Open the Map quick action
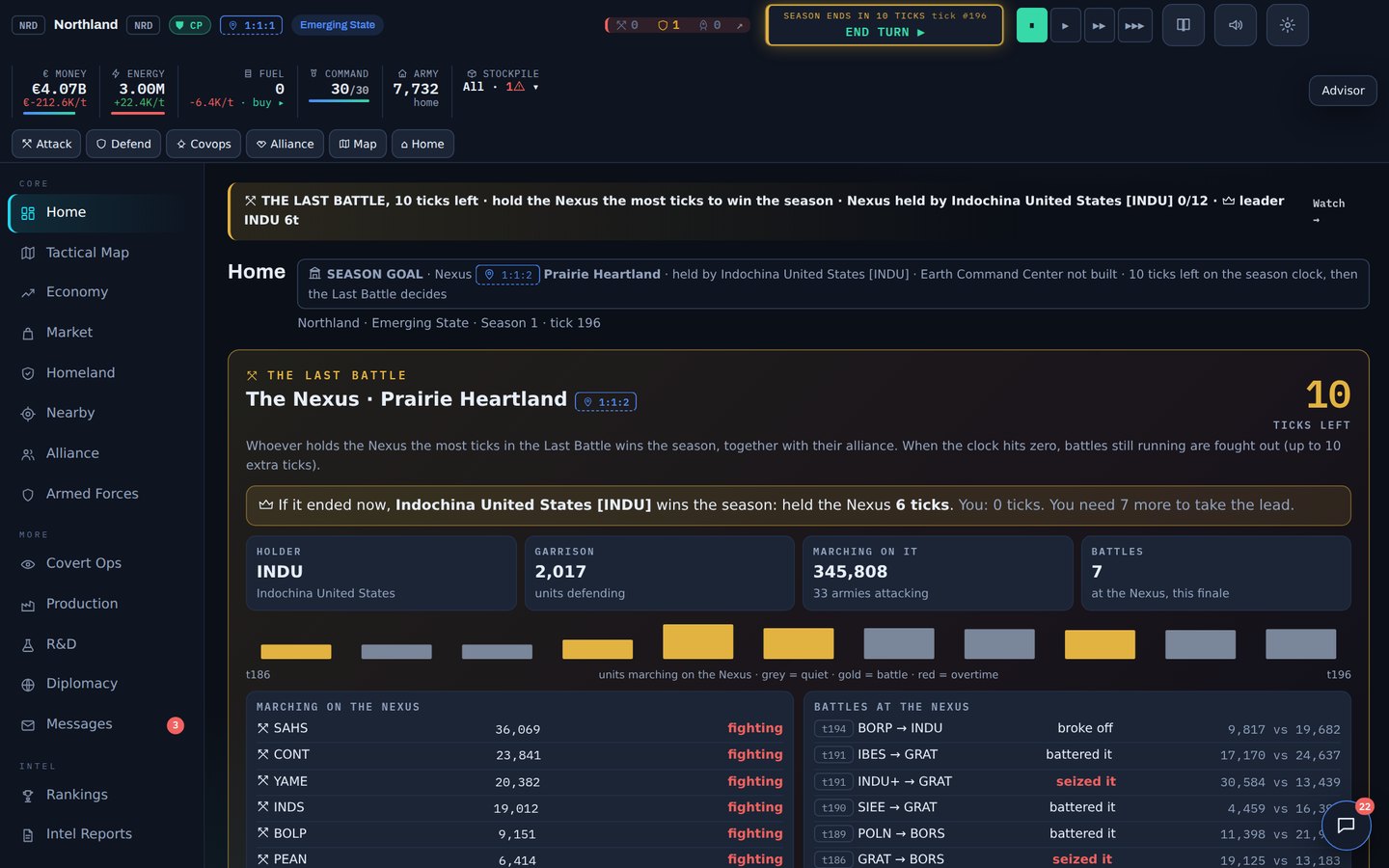 coord(358,144)
